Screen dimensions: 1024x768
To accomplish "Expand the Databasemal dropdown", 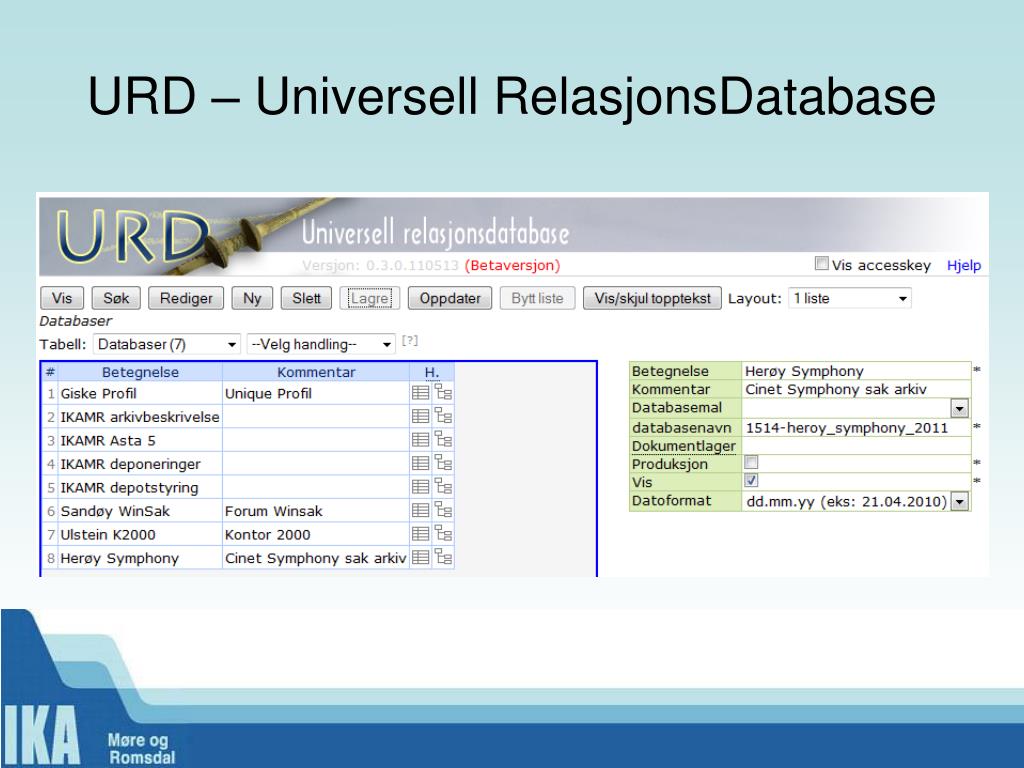I will click(x=959, y=409).
